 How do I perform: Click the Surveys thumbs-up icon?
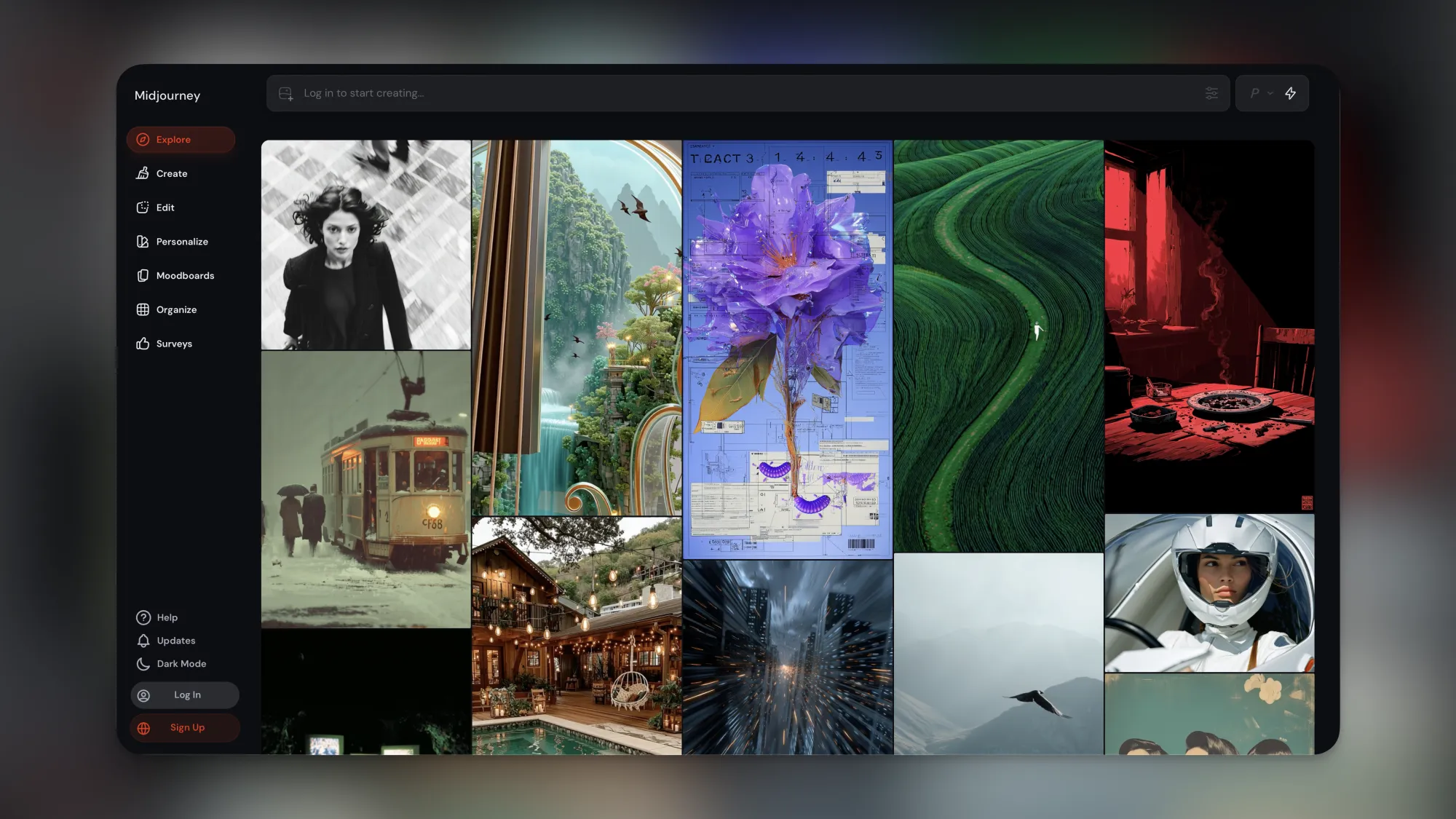point(143,344)
